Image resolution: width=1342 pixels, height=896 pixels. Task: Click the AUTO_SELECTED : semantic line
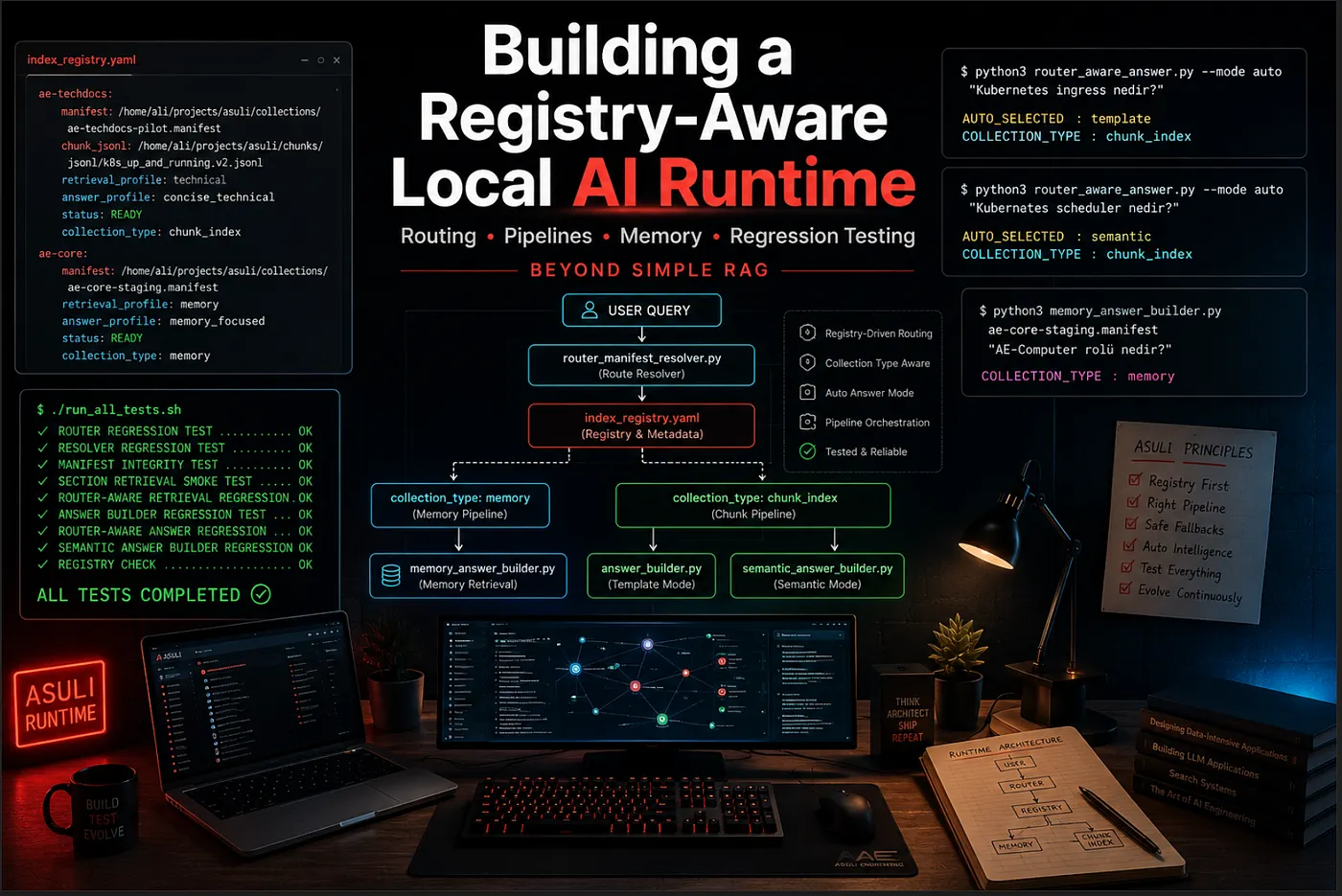pyautogui.click(x=1057, y=237)
